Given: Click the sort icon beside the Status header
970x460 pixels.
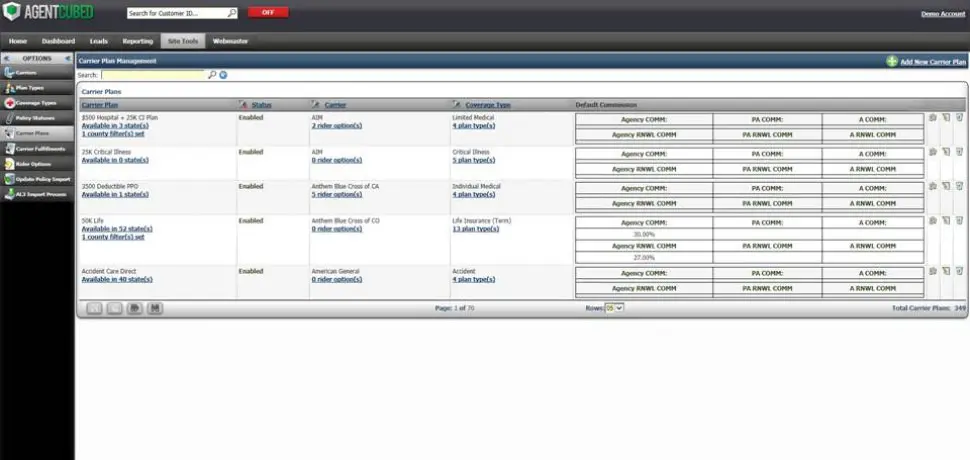Looking at the screenshot, I should click(x=243, y=104).
